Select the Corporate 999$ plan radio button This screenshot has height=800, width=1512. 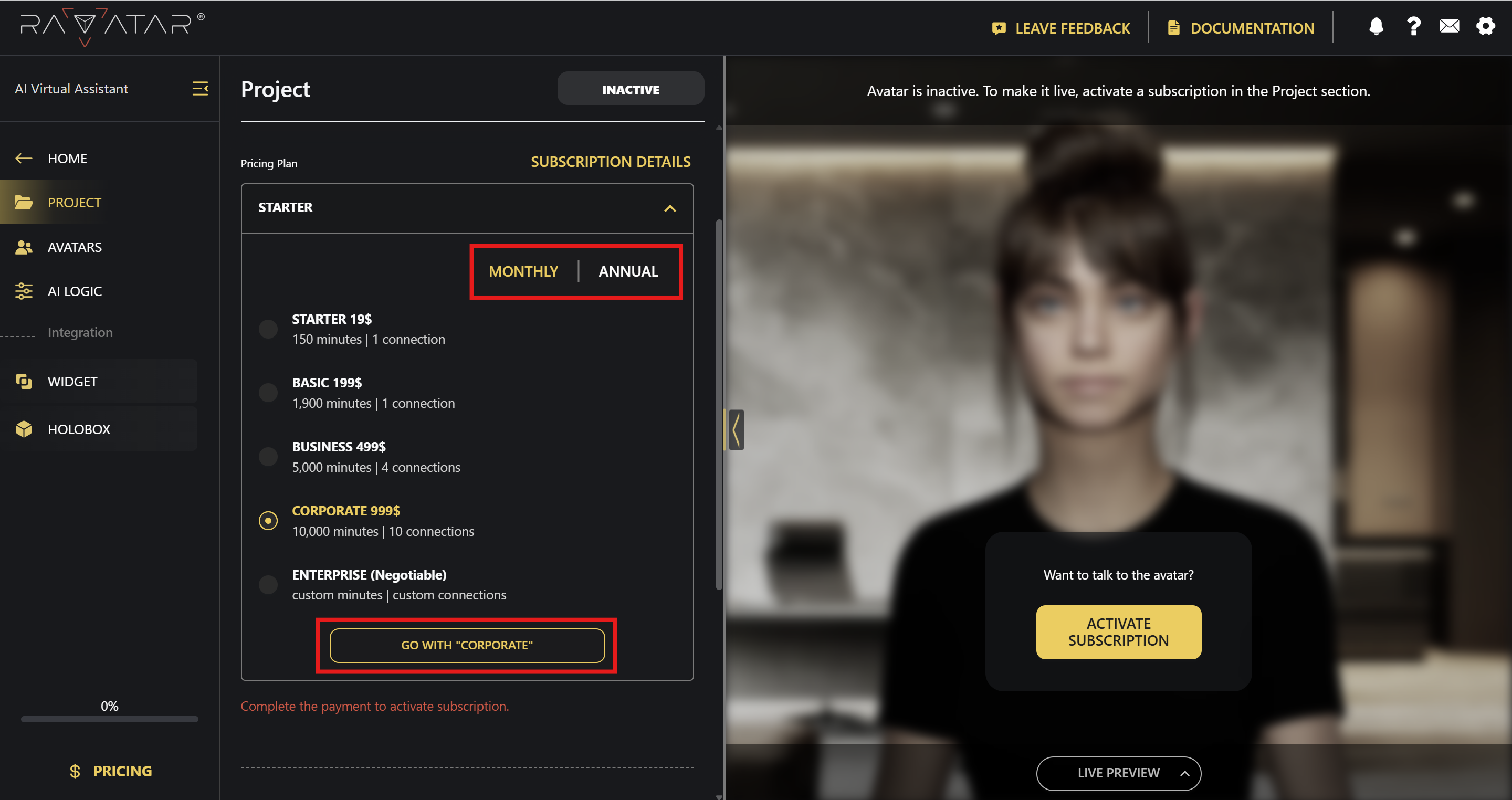[x=268, y=520]
